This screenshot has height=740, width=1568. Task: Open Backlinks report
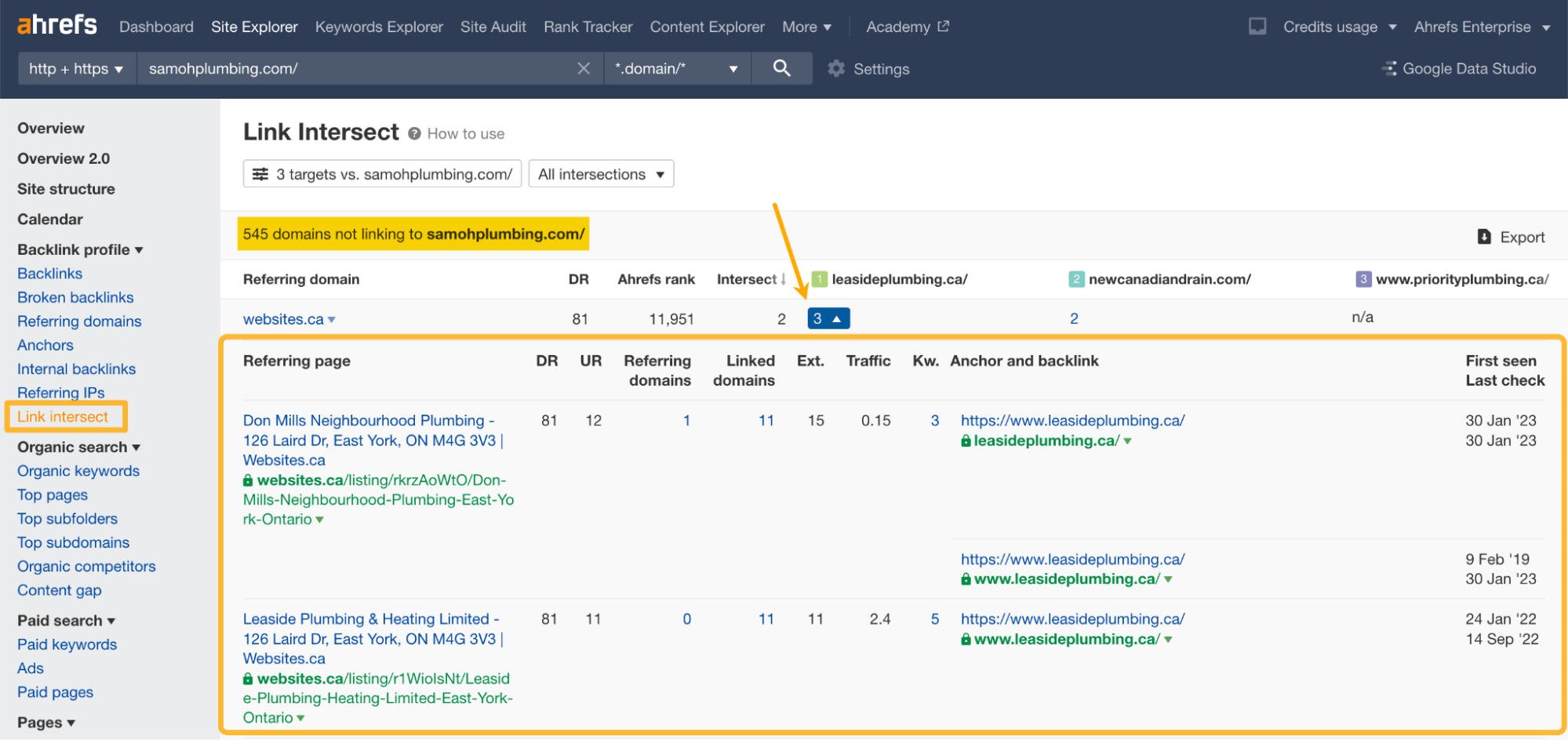(x=49, y=274)
